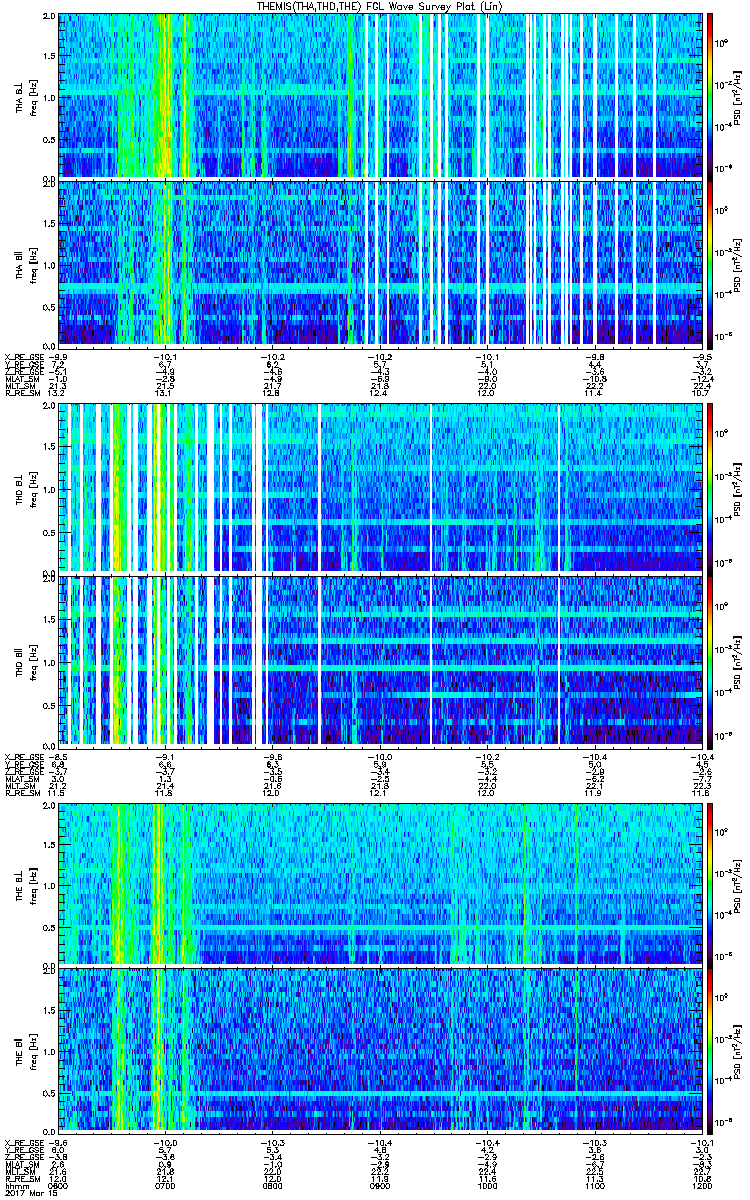
Task: Select the THA BL spectrogram panel
Action: tap(380, 96)
